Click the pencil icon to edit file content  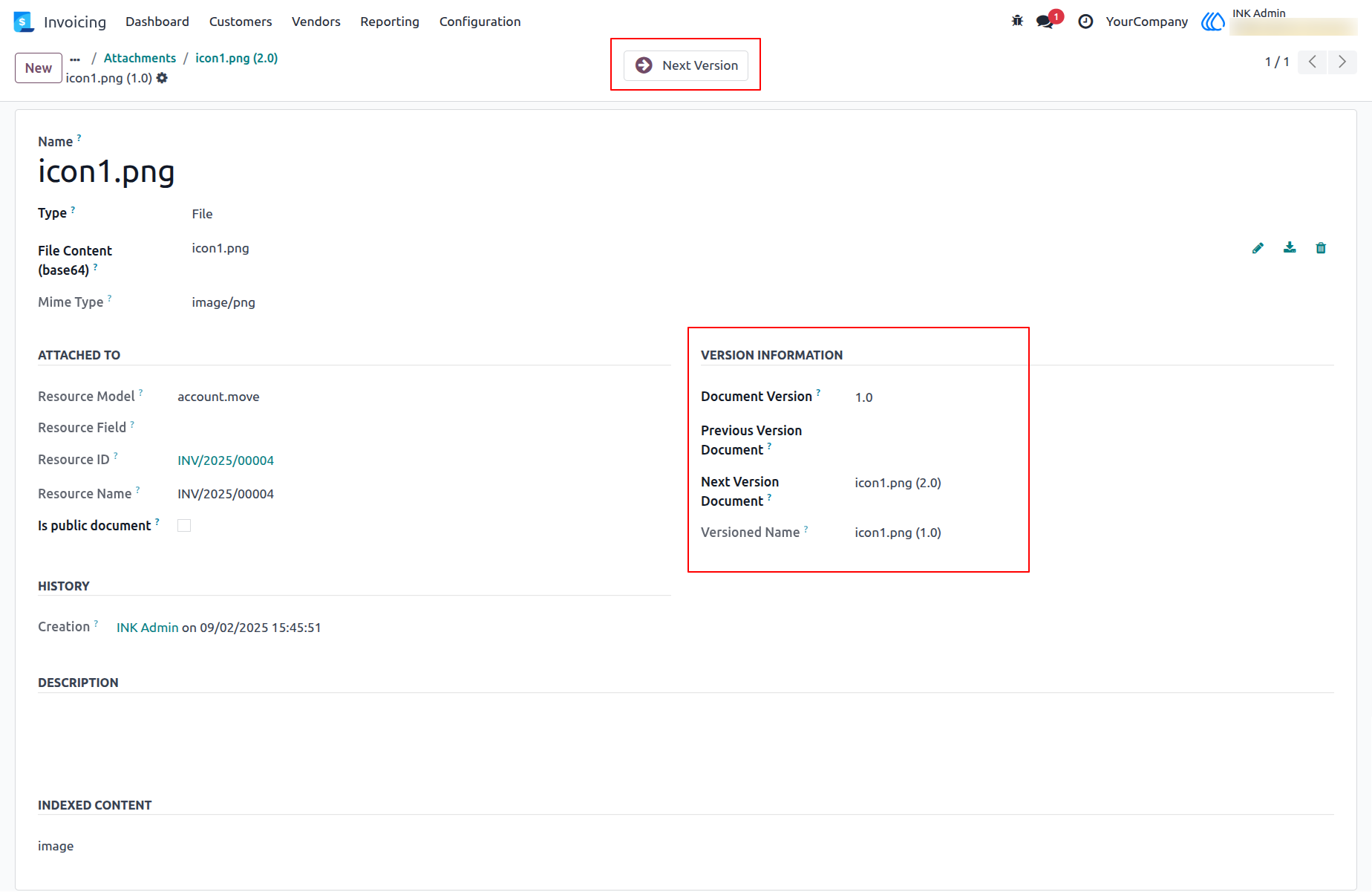pyautogui.click(x=1258, y=248)
